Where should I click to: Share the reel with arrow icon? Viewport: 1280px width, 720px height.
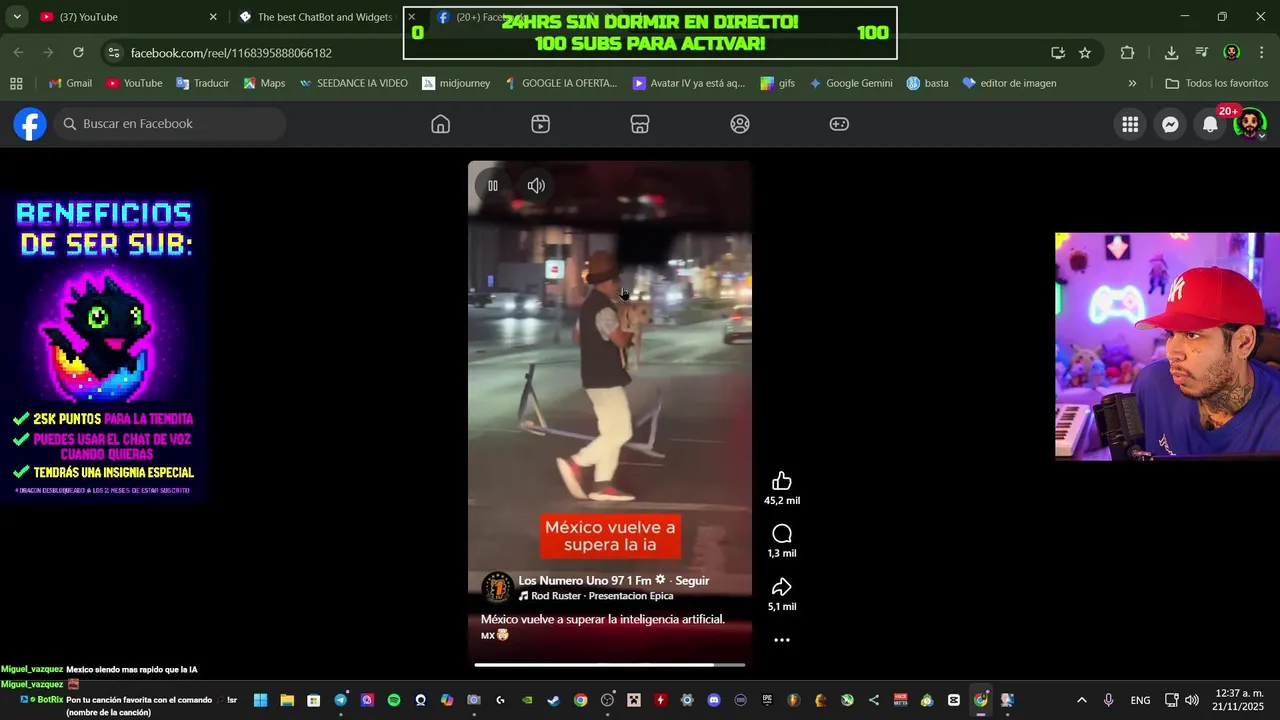(782, 587)
